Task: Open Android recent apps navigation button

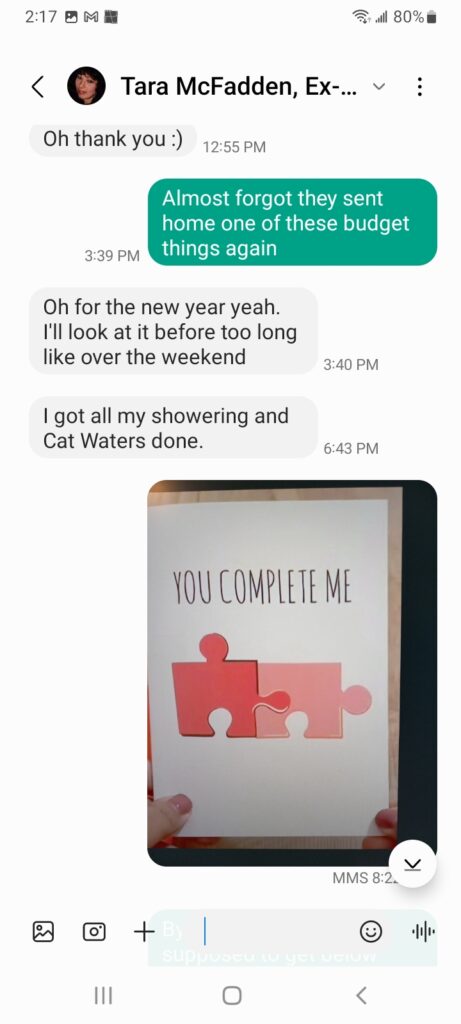Action: pos(103,995)
